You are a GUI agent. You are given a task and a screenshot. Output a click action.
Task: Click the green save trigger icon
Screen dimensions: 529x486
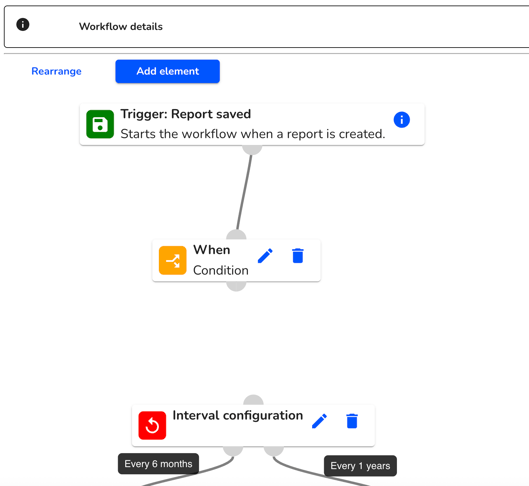[100, 124]
